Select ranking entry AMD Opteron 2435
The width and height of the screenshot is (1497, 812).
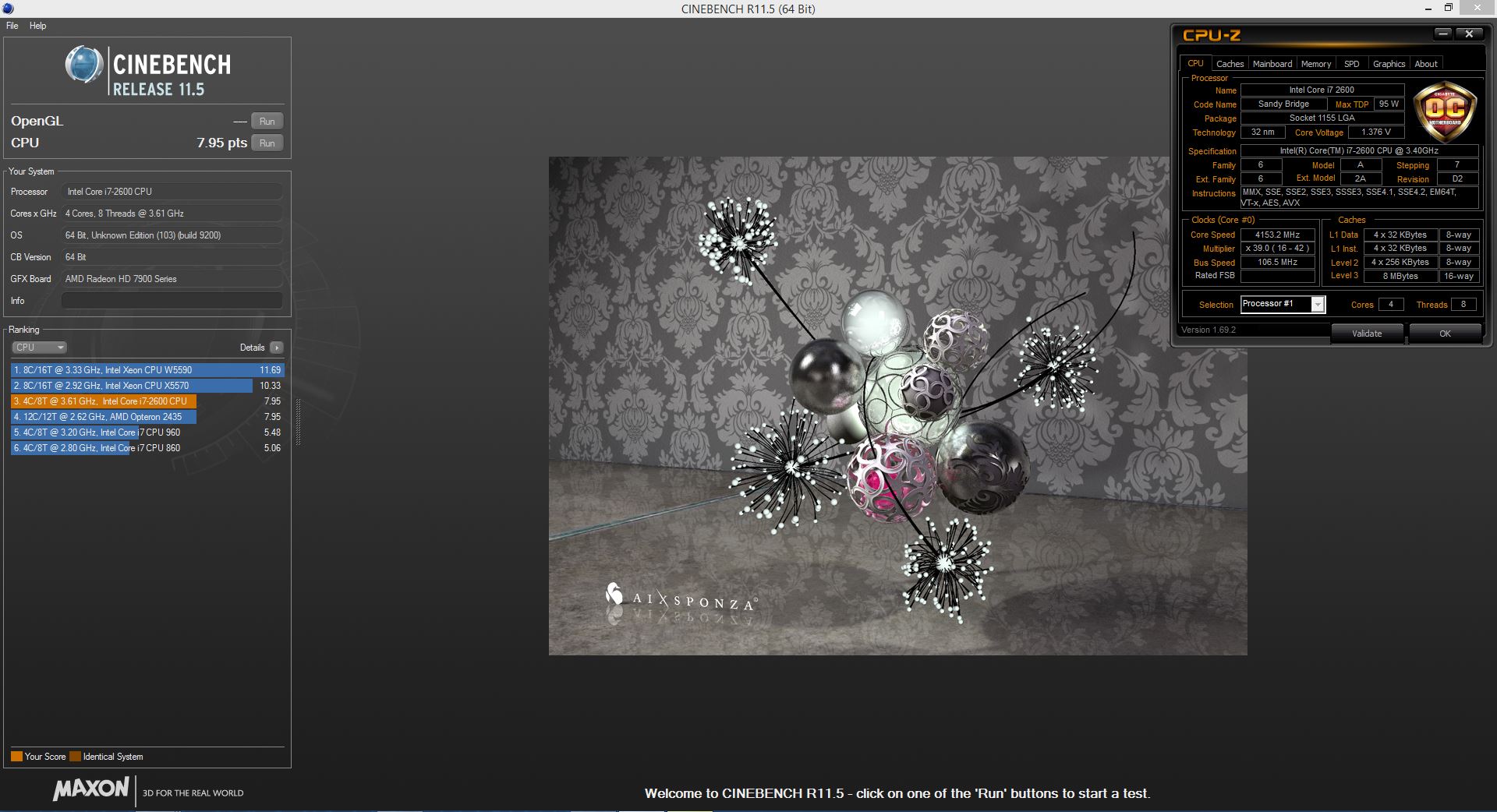tap(147, 417)
